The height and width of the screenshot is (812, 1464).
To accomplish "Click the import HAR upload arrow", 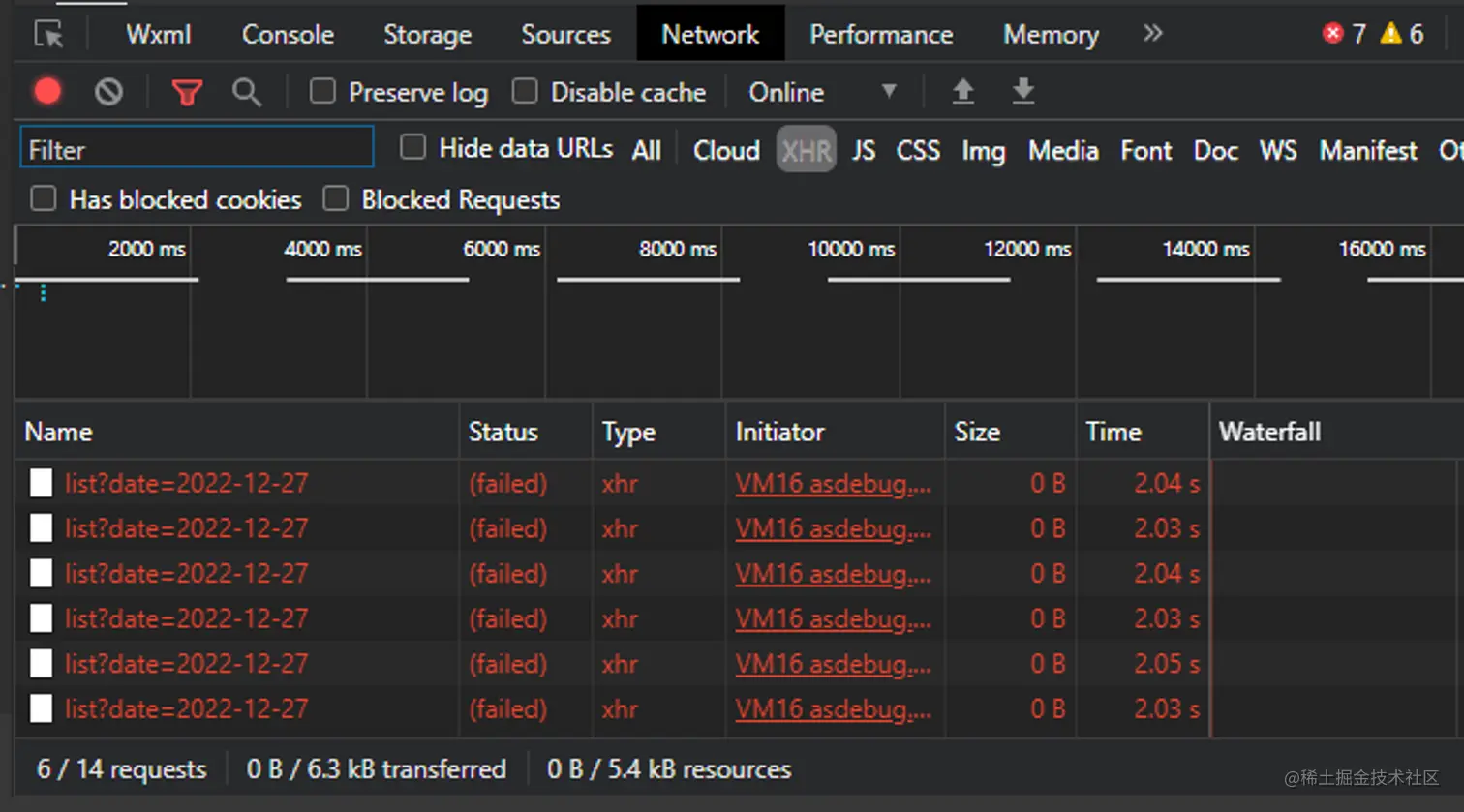I will (962, 92).
